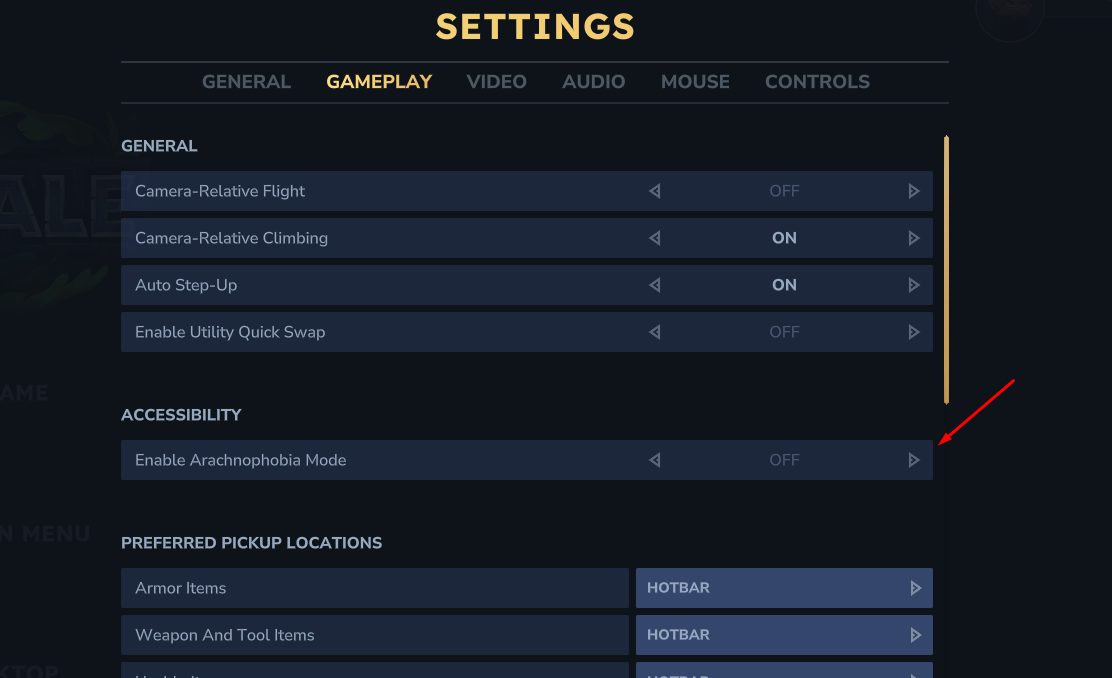1112x678 pixels.
Task: Switch to the VIDEO settings tab
Action: click(496, 82)
